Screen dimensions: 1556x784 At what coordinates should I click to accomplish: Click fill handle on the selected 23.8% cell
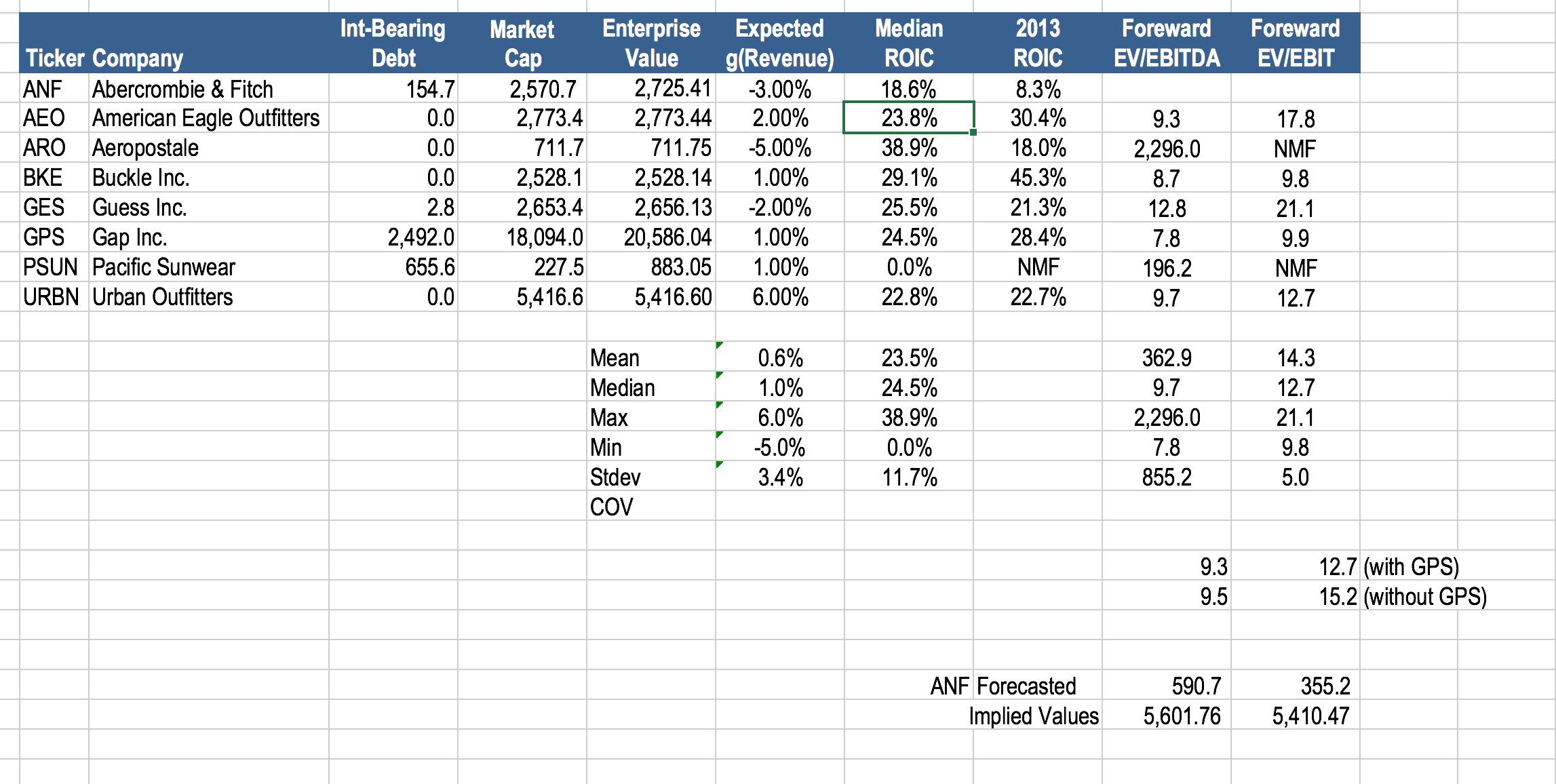[x=973, y=132]
